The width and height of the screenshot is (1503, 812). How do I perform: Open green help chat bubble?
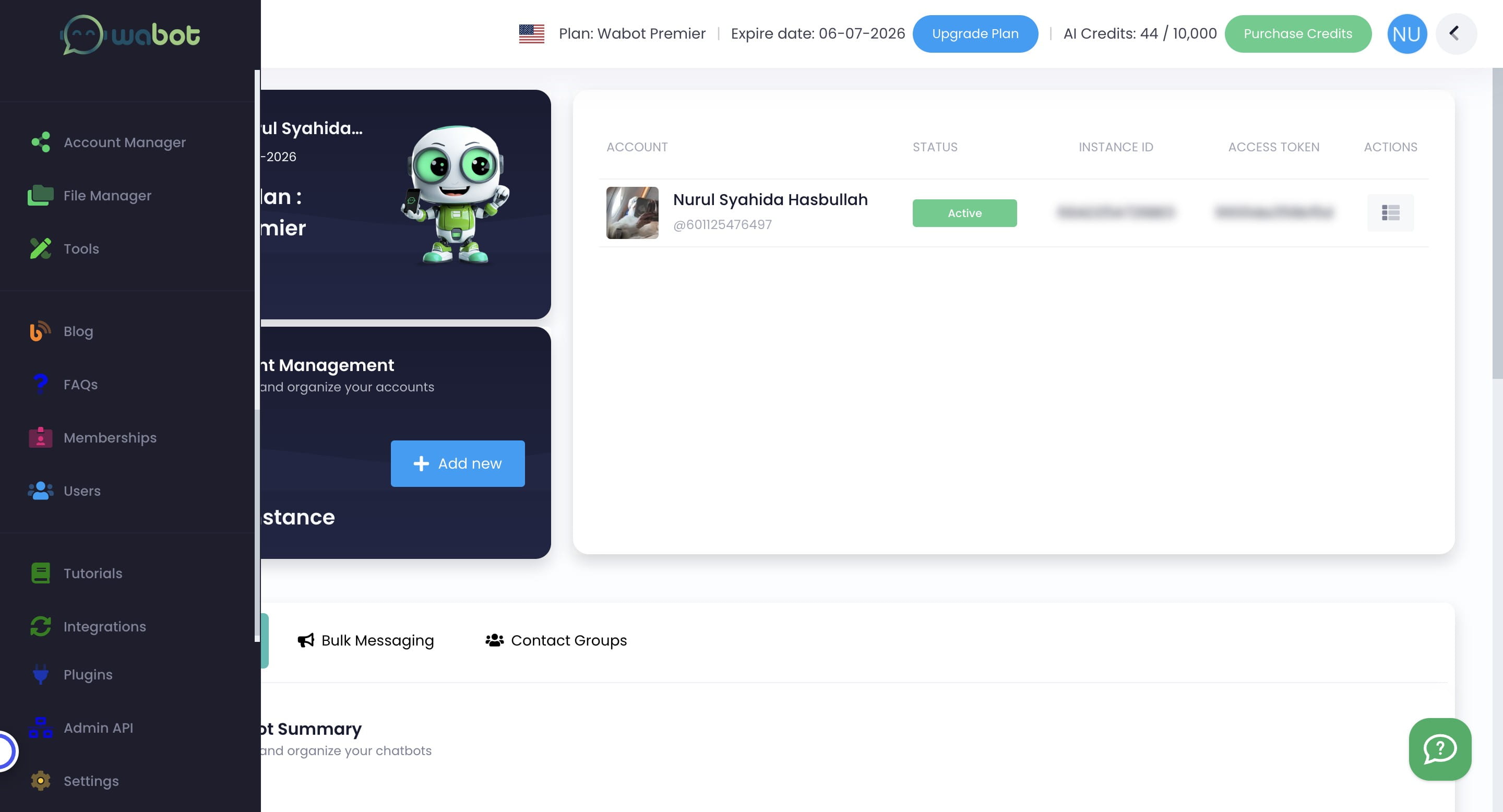tap(1439, 749)
